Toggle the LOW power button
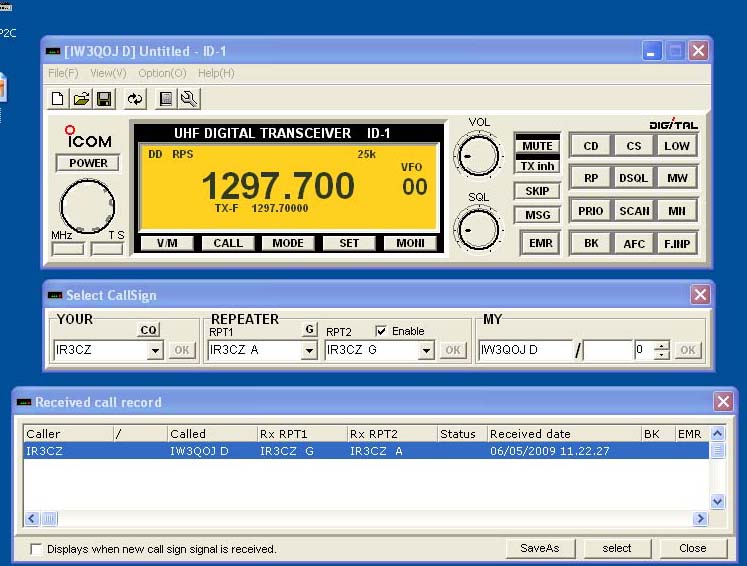This screenshot has height=566, width=747. 676,146
